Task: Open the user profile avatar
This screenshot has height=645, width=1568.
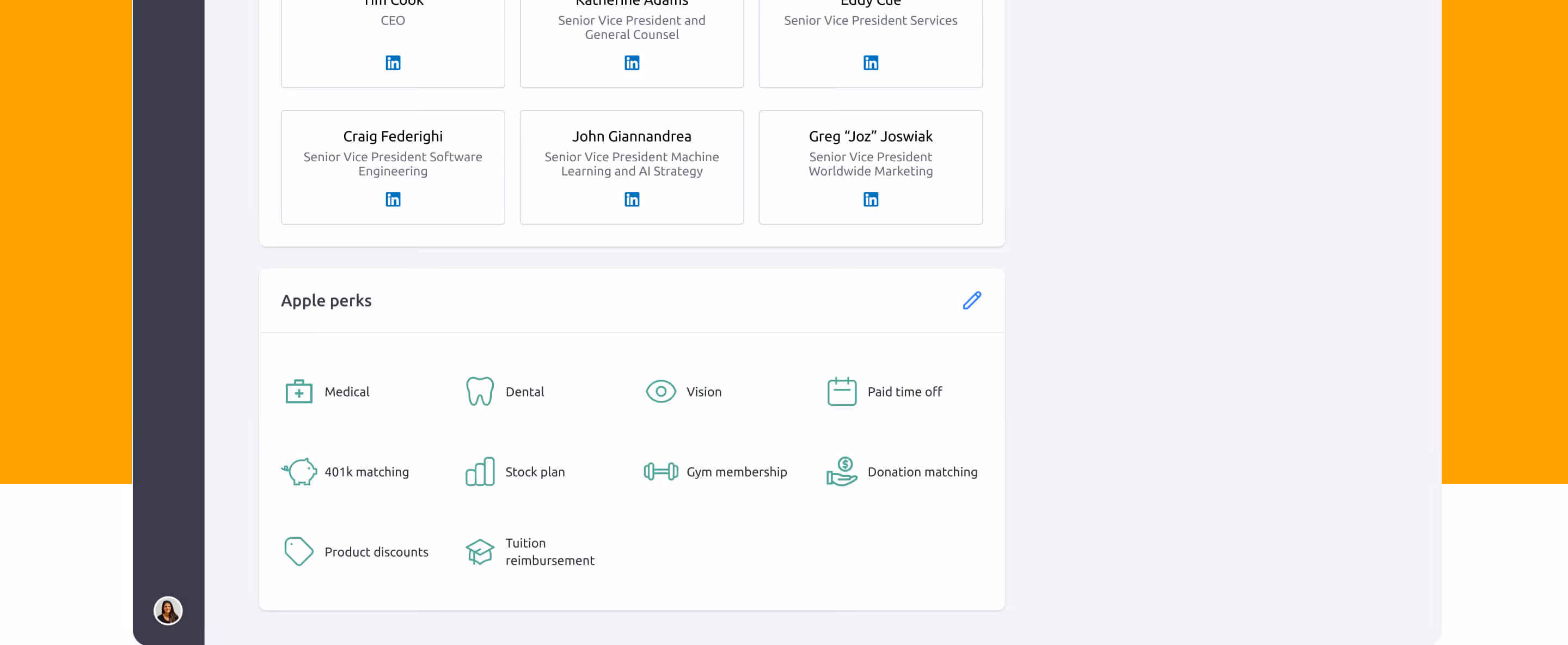Action: [x=168, y=610]
